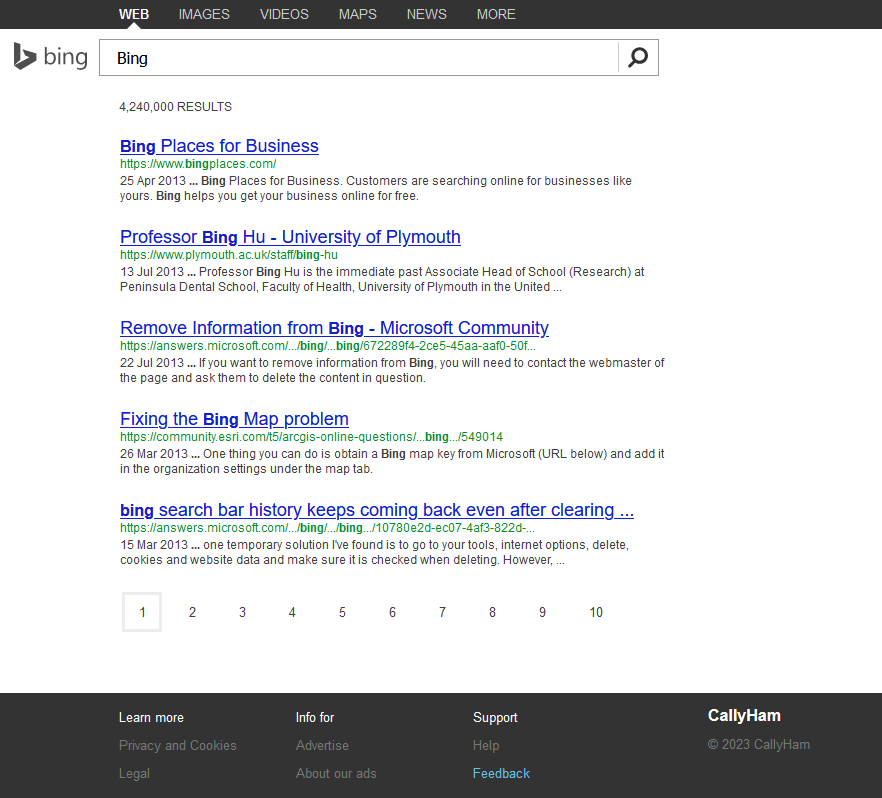The width and height of the screenshot is (882, 798).
Task: Open Bing Places for Business result
Action: (219, 146)
